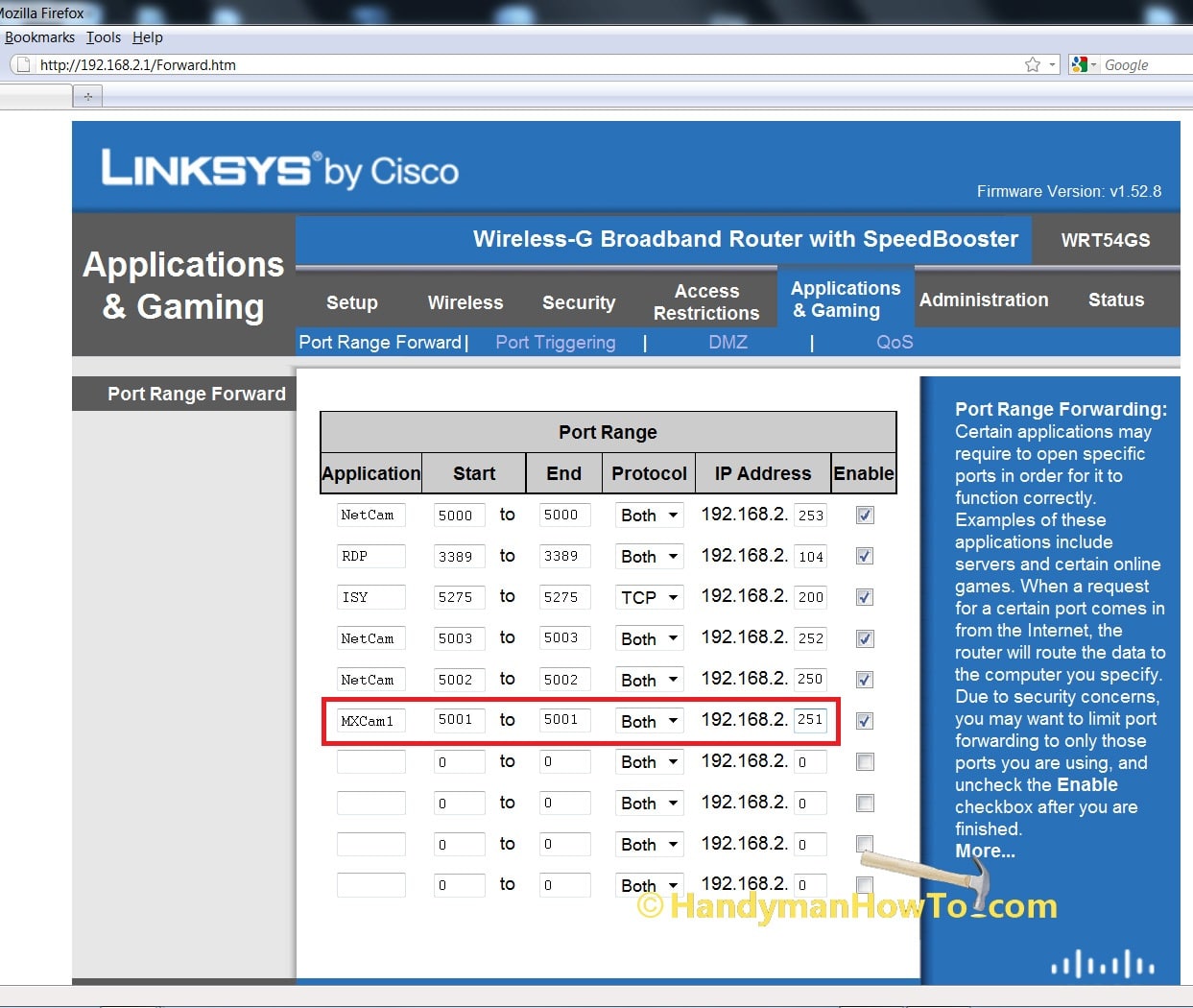Open the Status tab

(1116, 300)
